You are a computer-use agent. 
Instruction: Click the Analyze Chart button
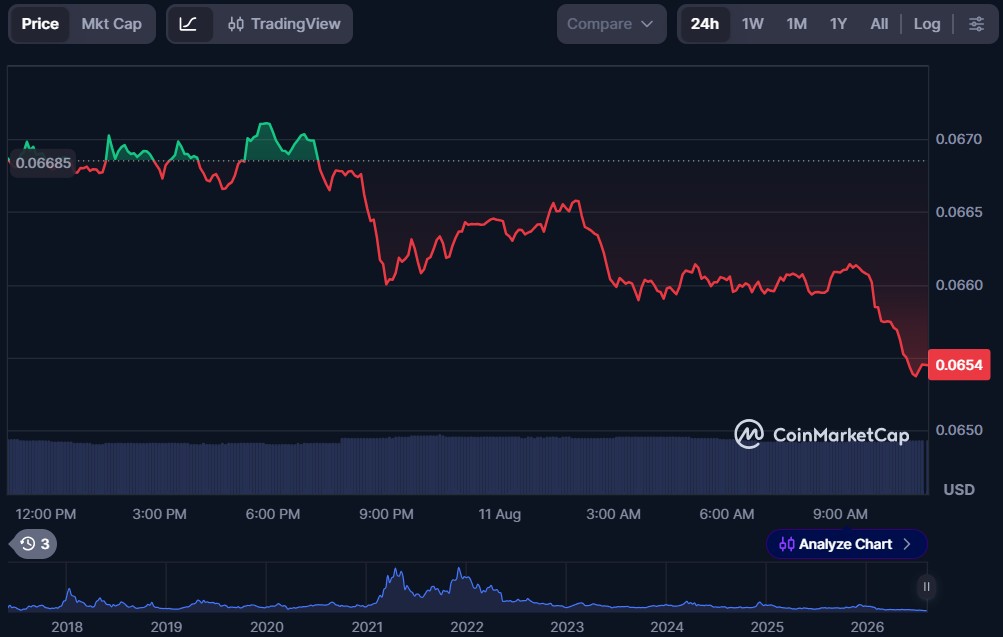(846, 544)
